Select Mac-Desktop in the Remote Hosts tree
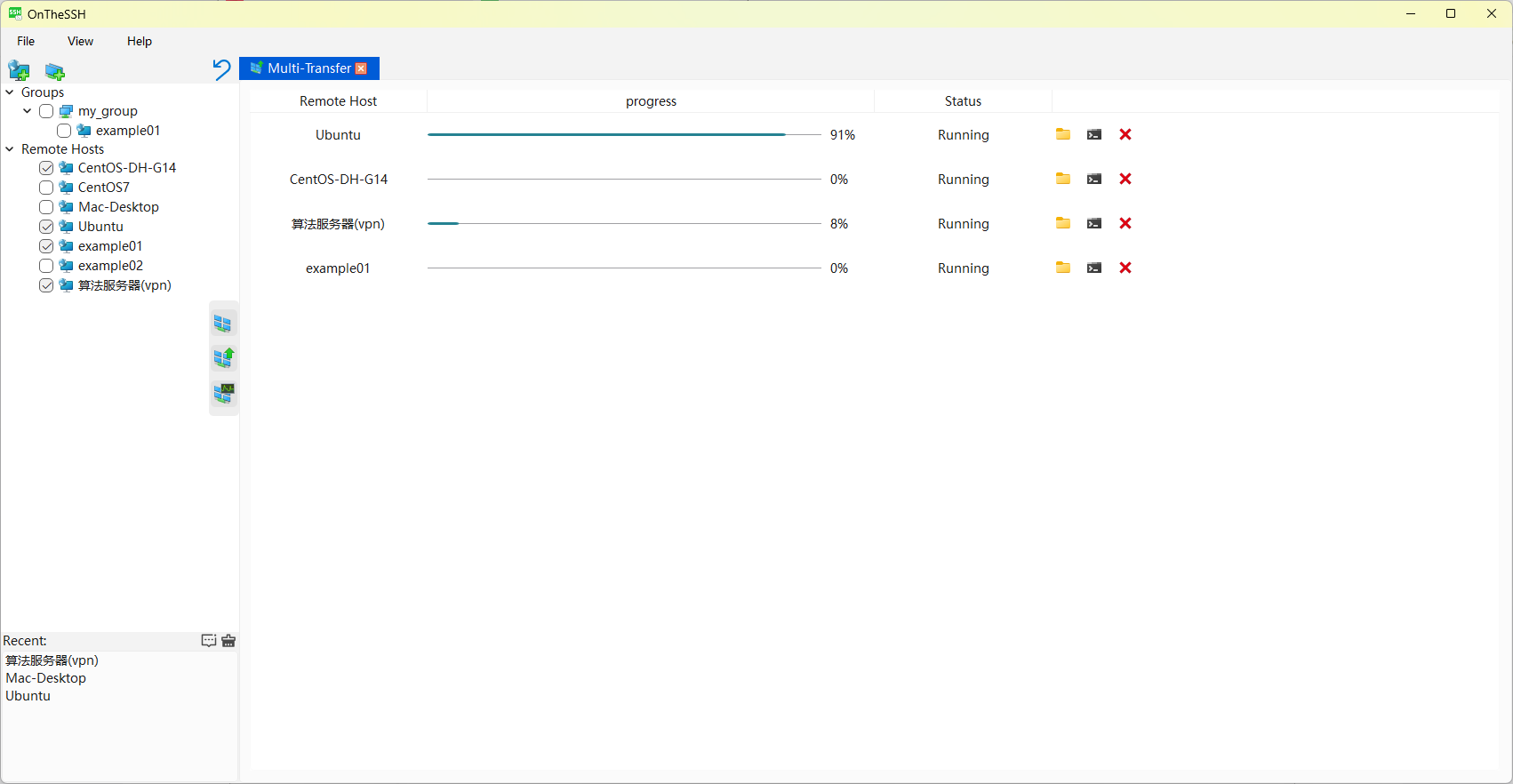Viewport: 1513px width, 784px height. 118,207
